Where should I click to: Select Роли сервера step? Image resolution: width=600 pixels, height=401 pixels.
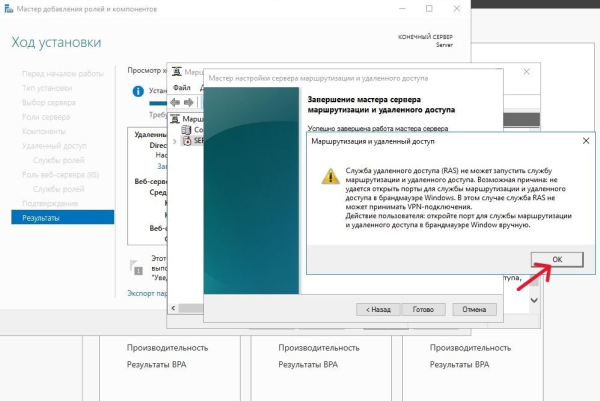[x=46, y=117]
